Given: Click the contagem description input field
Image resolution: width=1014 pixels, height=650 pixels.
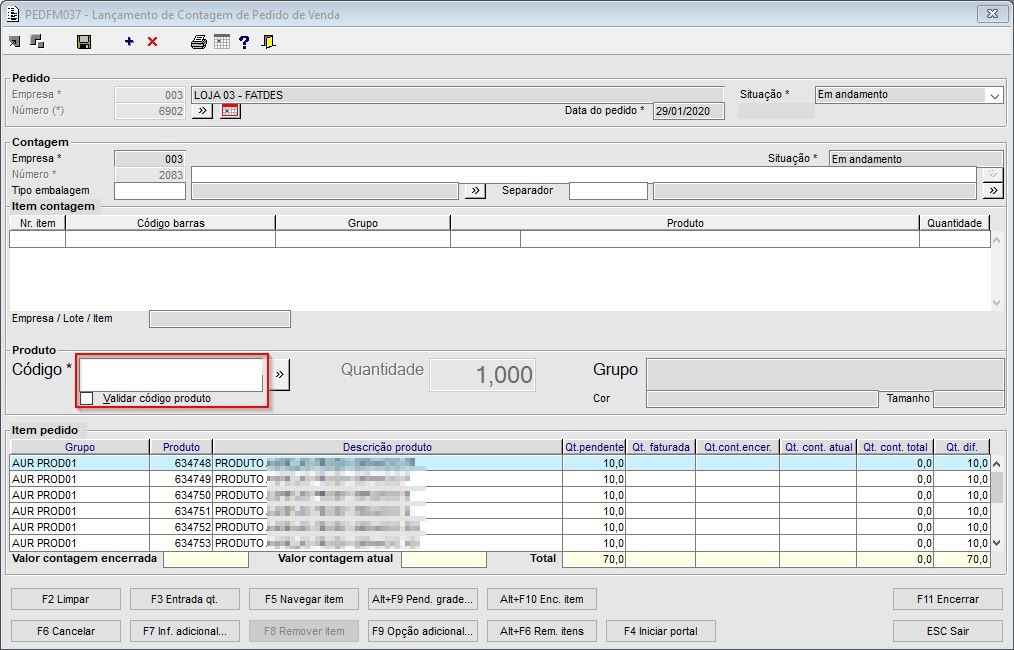Looking at the screenshot, I should (583, 175).
